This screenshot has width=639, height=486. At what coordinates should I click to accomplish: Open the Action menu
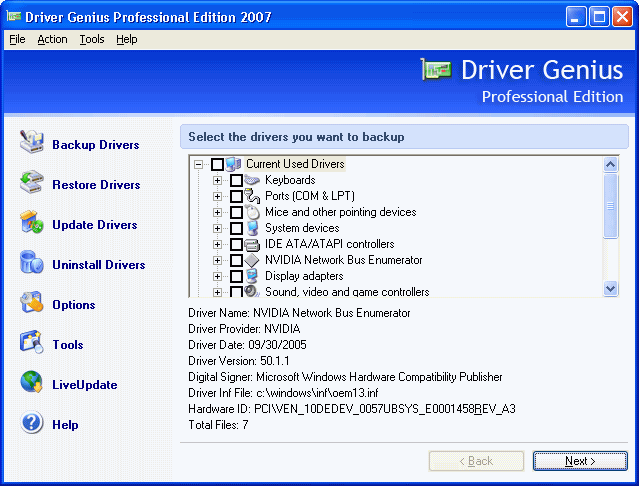pos(52,39)
